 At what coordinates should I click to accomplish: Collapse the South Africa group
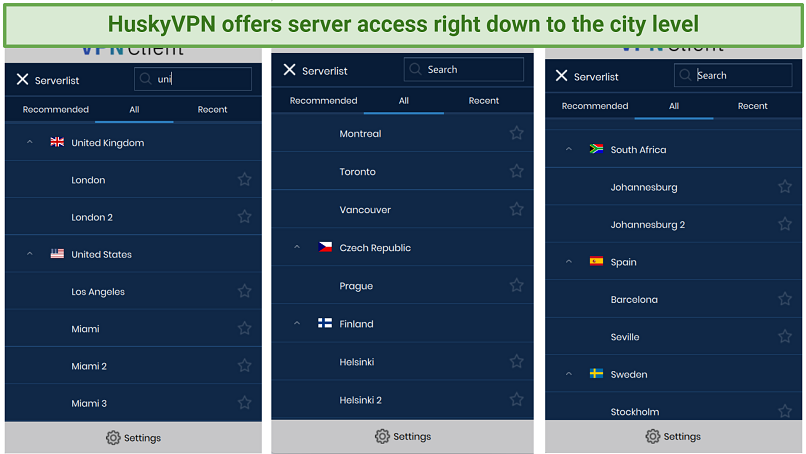(569, 149)
